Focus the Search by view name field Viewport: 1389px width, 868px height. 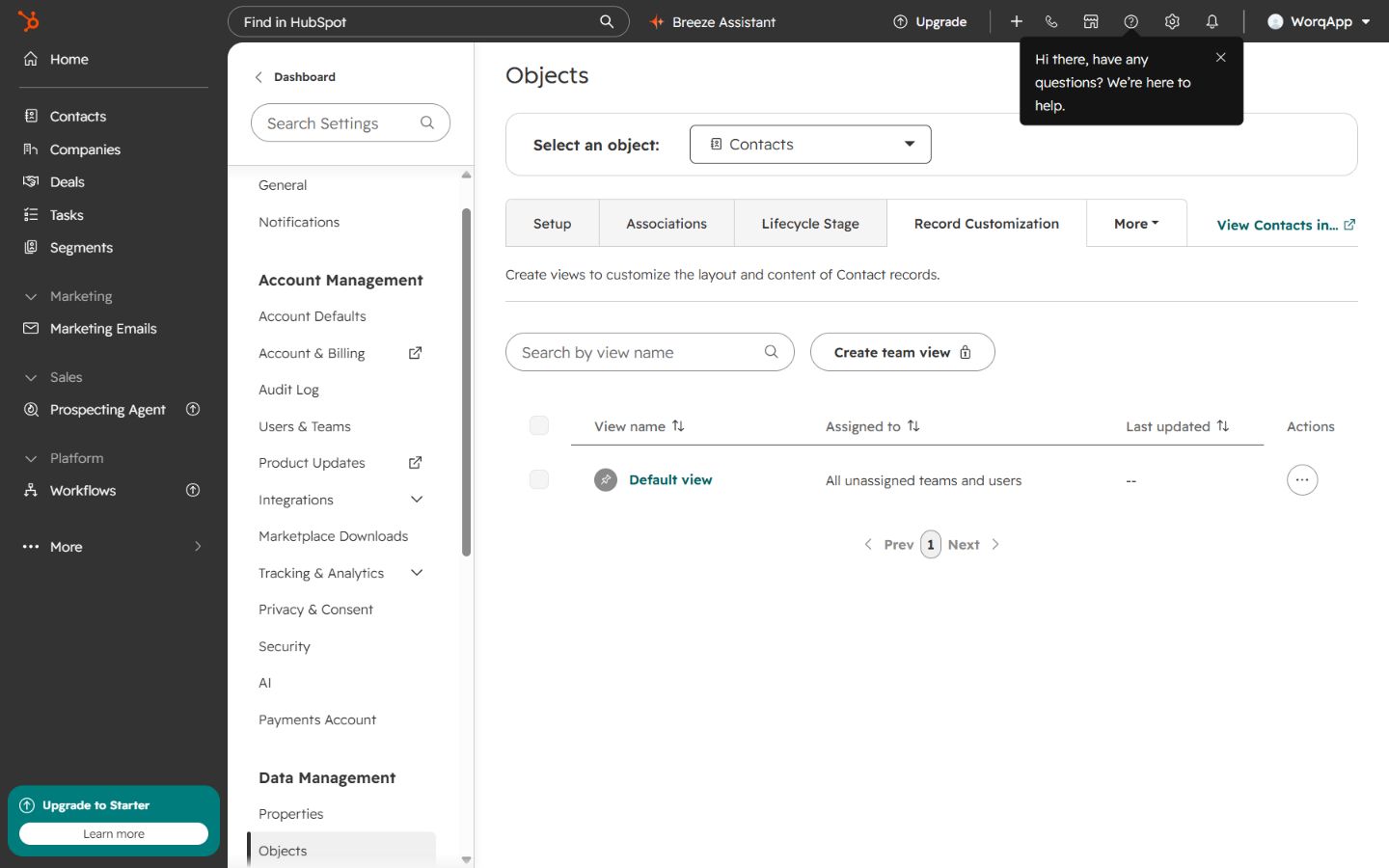650,352
